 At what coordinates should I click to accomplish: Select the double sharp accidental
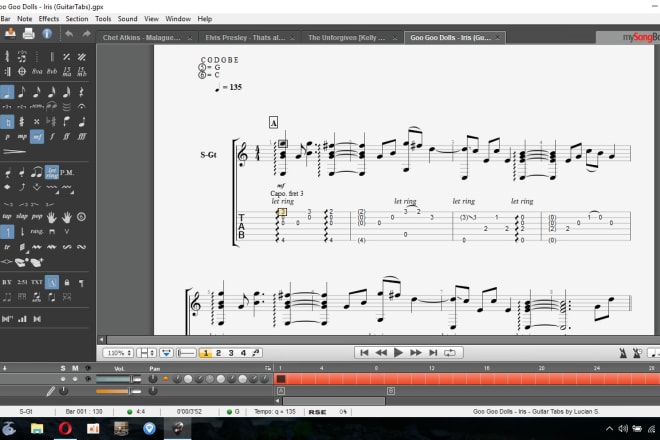click(37, 122)
